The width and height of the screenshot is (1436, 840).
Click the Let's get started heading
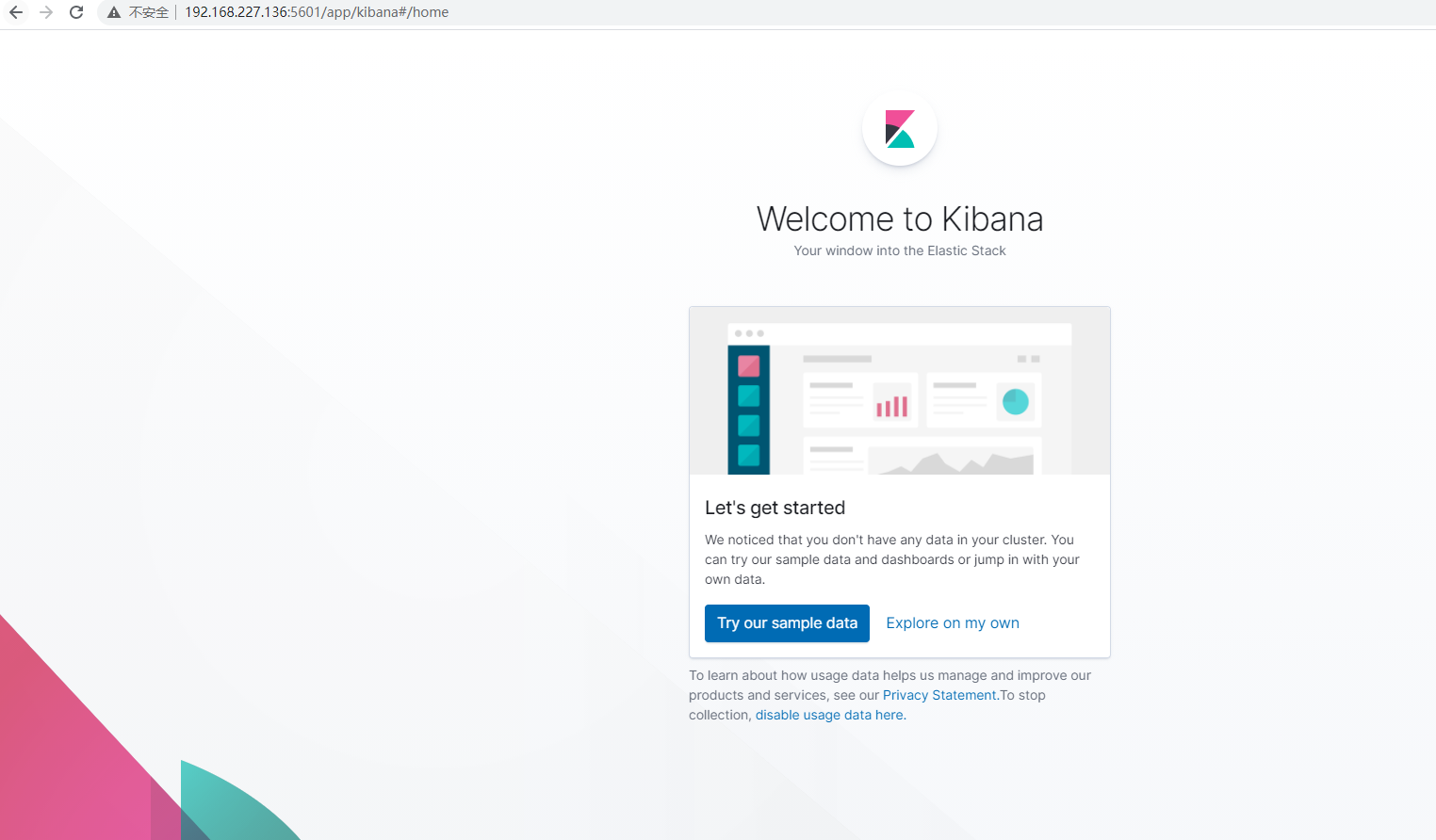coord(775,508)
